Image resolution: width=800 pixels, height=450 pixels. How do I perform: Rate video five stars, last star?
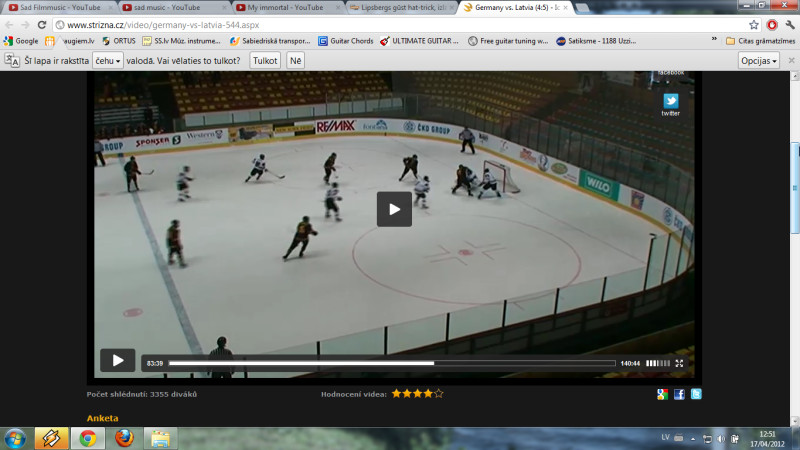tap(438, 393)
